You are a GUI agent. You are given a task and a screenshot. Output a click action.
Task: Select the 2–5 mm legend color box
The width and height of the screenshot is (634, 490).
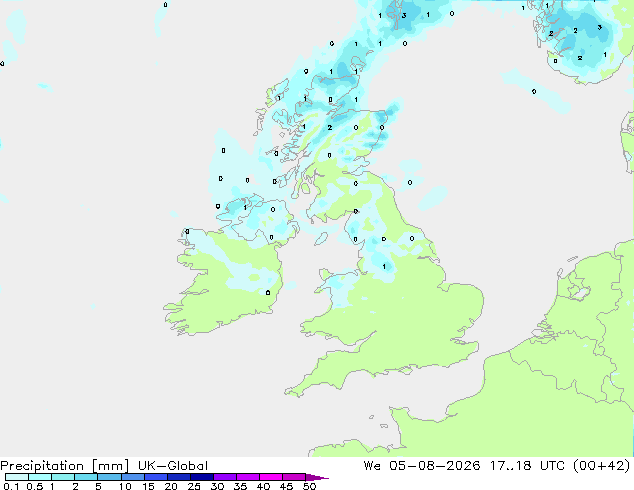(86, 477)
